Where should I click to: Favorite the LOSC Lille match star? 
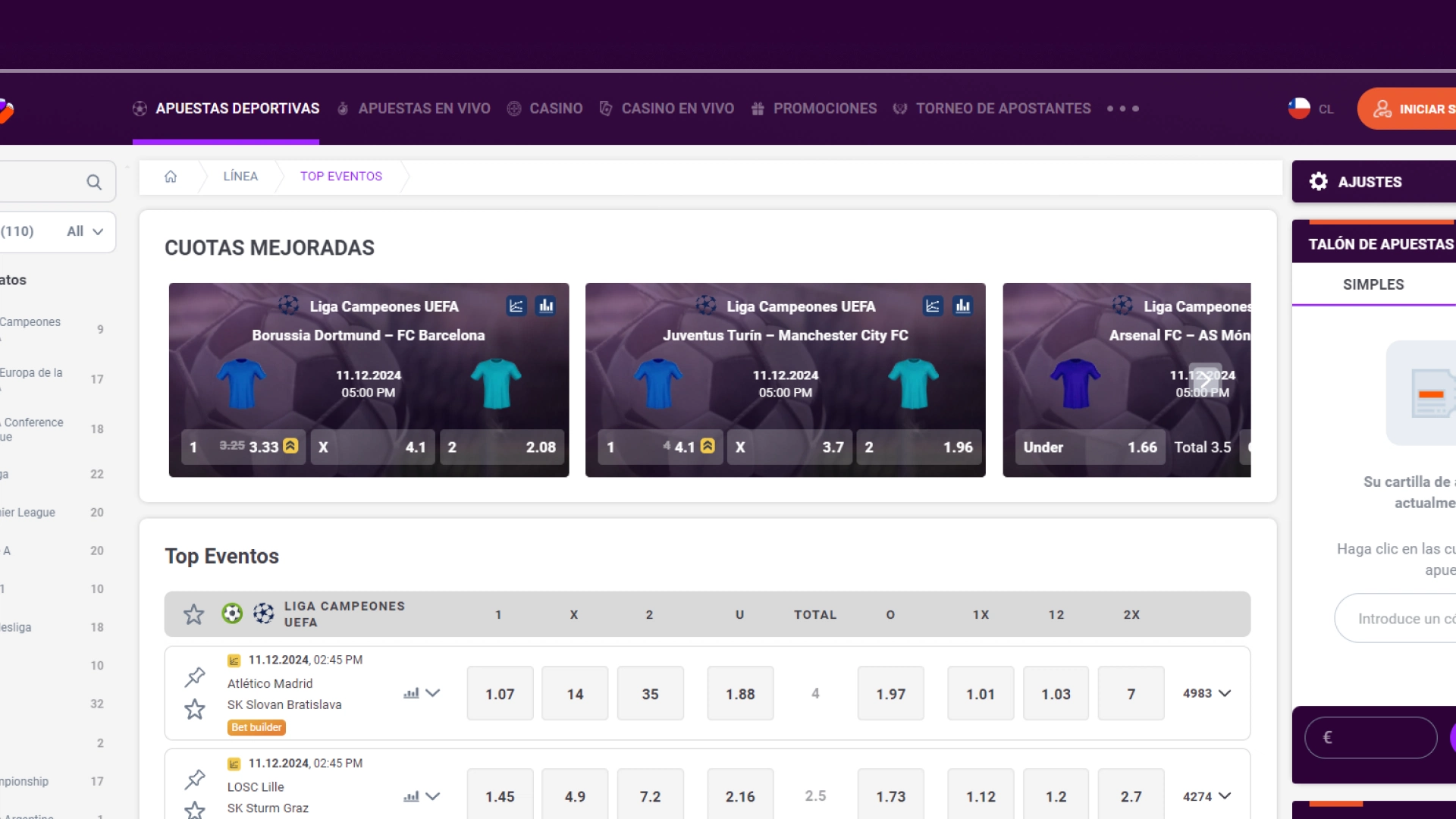point(195,810)
